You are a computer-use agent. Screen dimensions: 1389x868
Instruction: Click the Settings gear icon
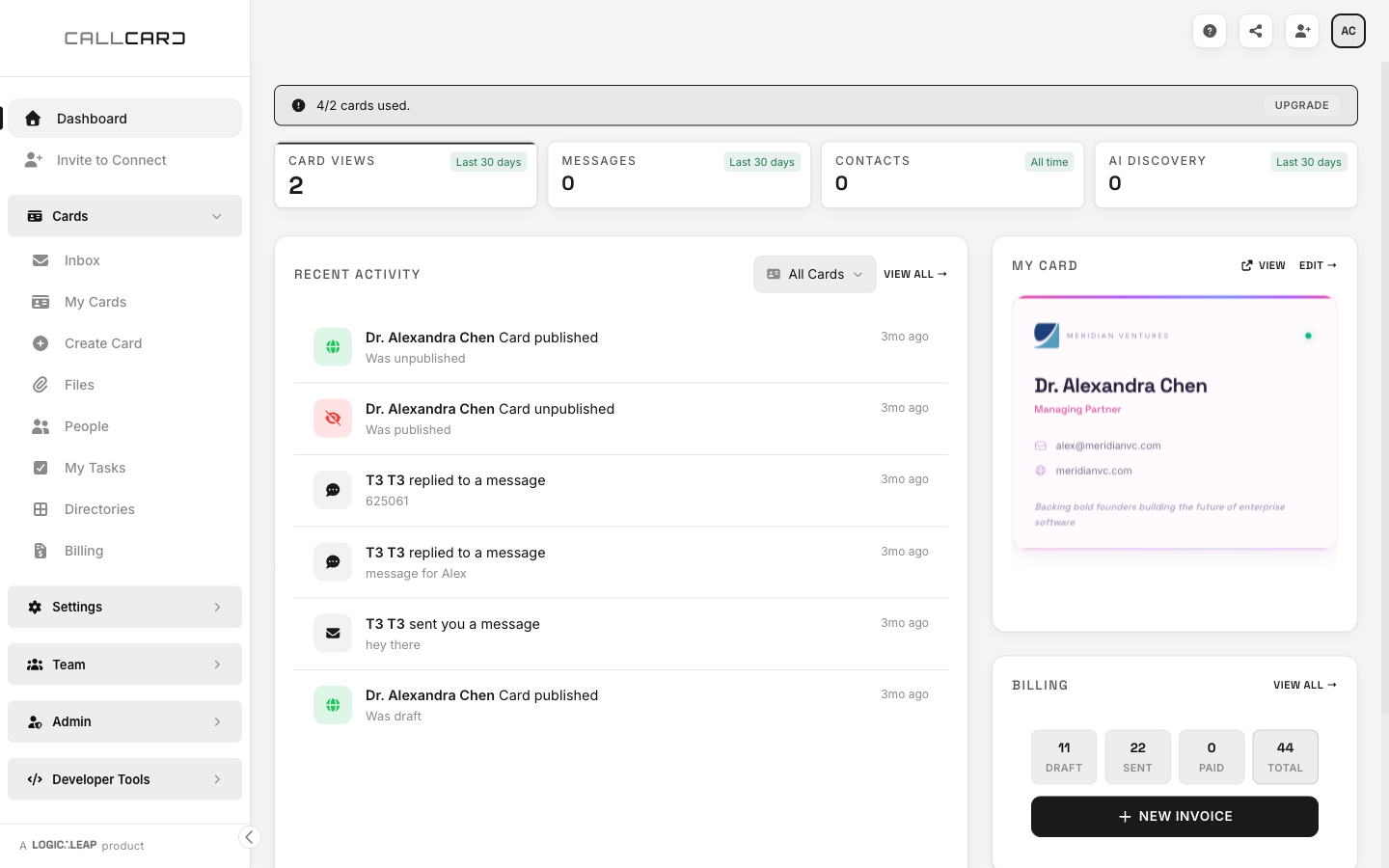point(35,607)
